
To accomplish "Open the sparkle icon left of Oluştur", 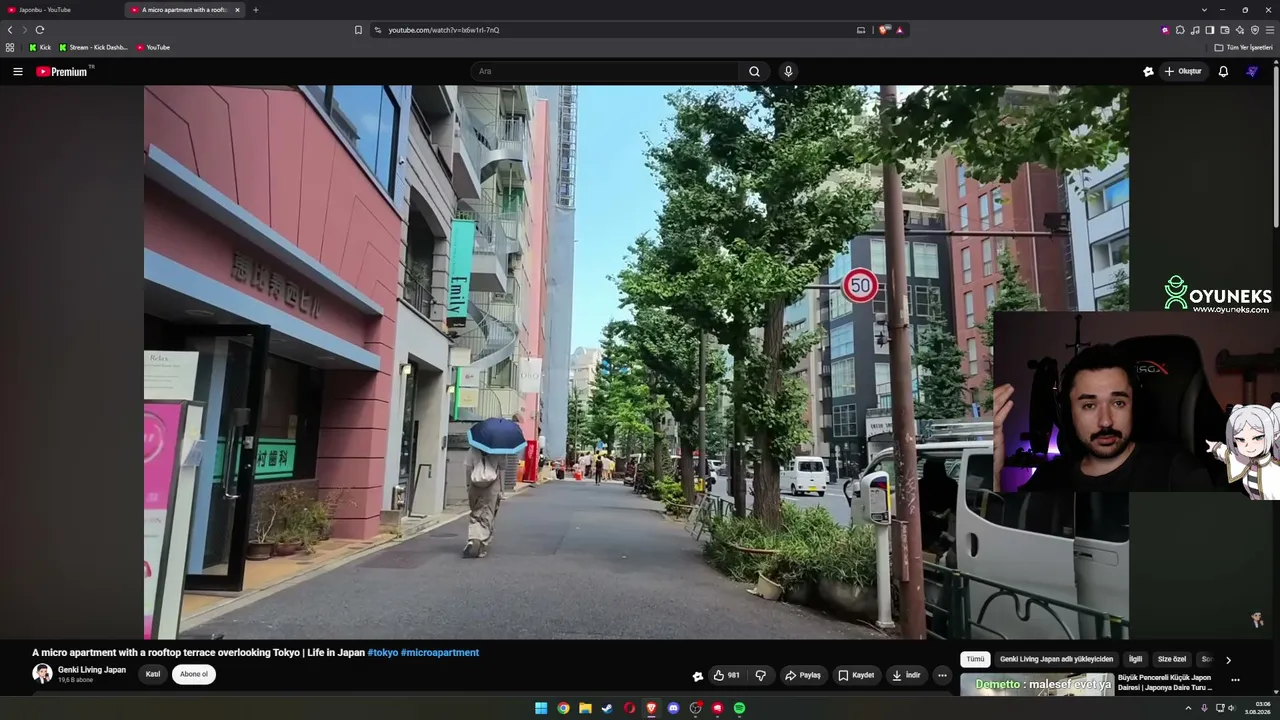I will click(x=1148, y=71).
